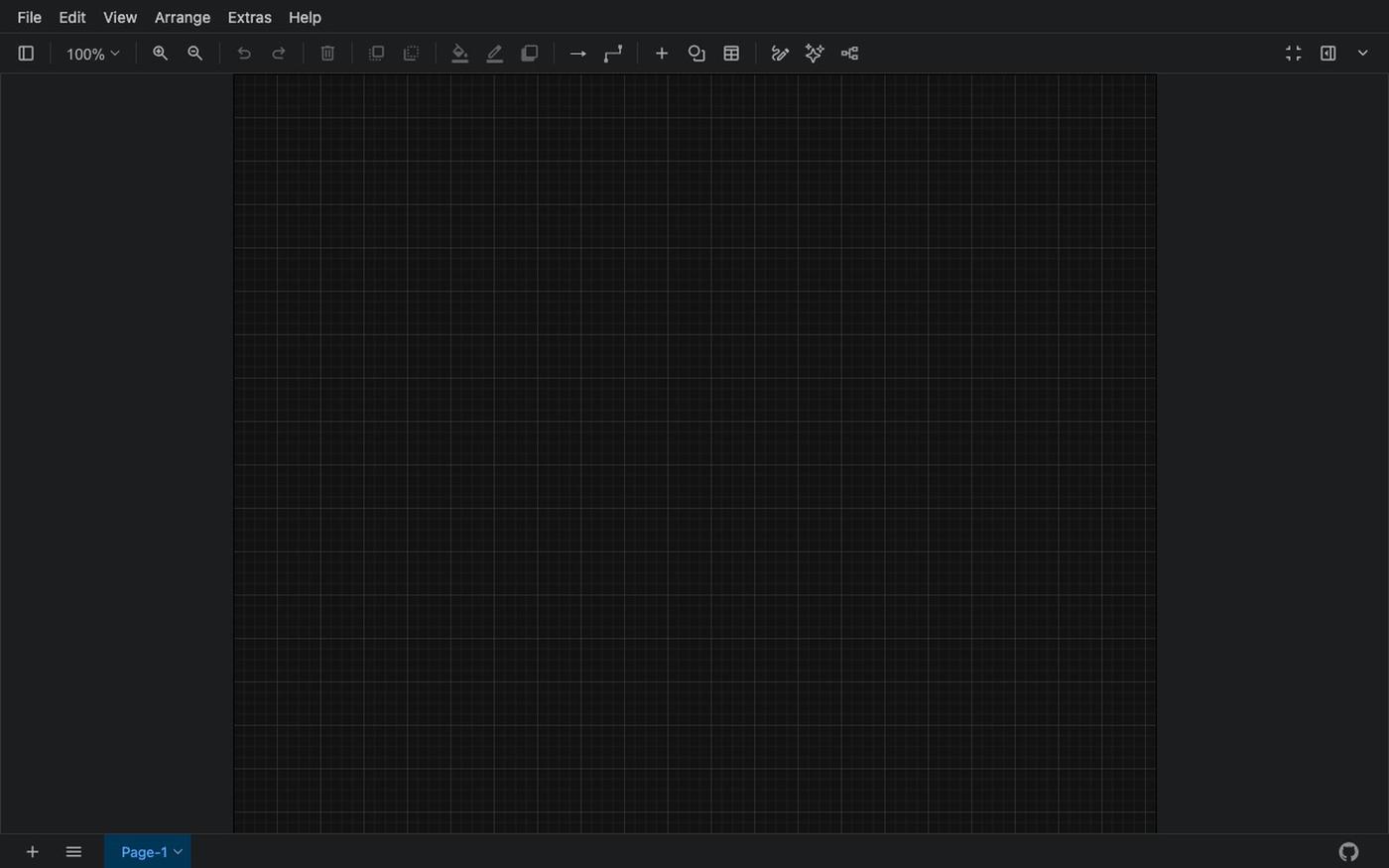Expand the chevron at toolbar's right end
The height and width of the screenshot is (868, 1389).
(x=1363, y=54)
